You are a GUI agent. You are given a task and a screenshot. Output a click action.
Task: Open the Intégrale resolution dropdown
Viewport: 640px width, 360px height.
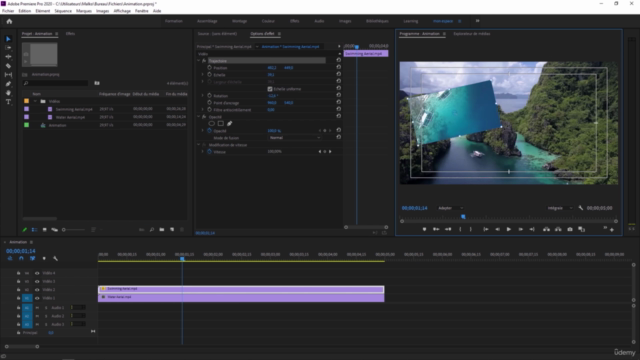click(x=560, y=208)
